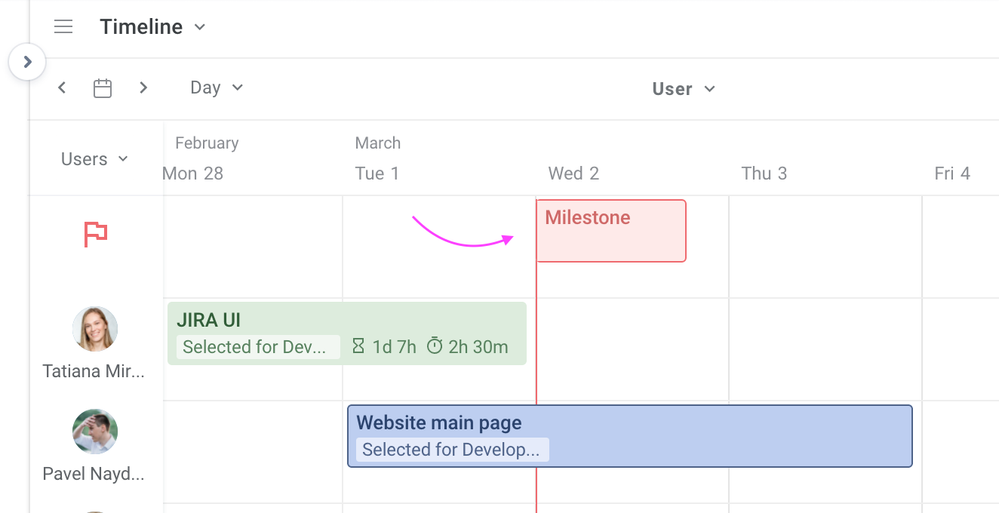
Task: Click the March month label
Action: (378, 143)
